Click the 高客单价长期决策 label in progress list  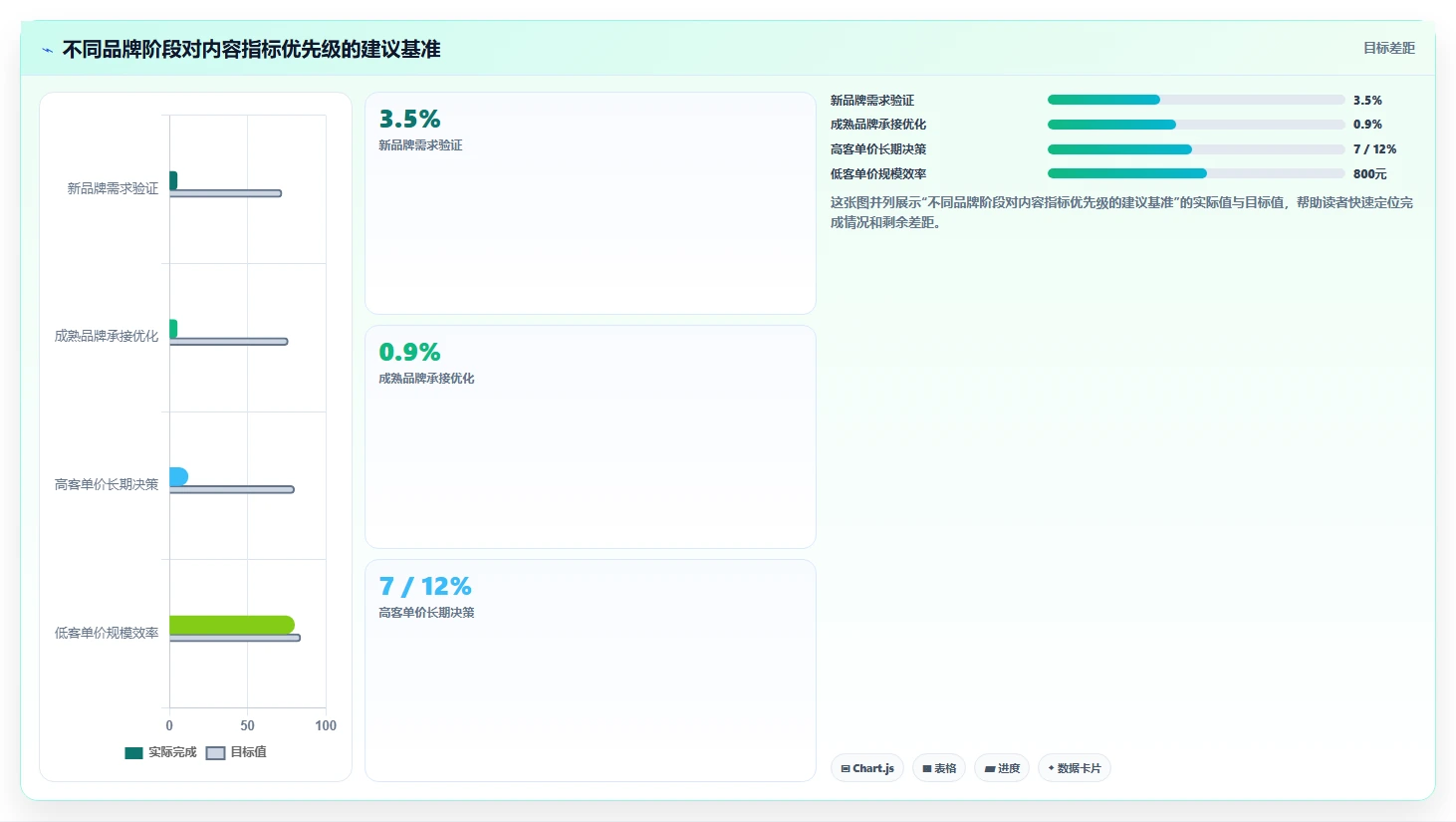pos(878,149)
